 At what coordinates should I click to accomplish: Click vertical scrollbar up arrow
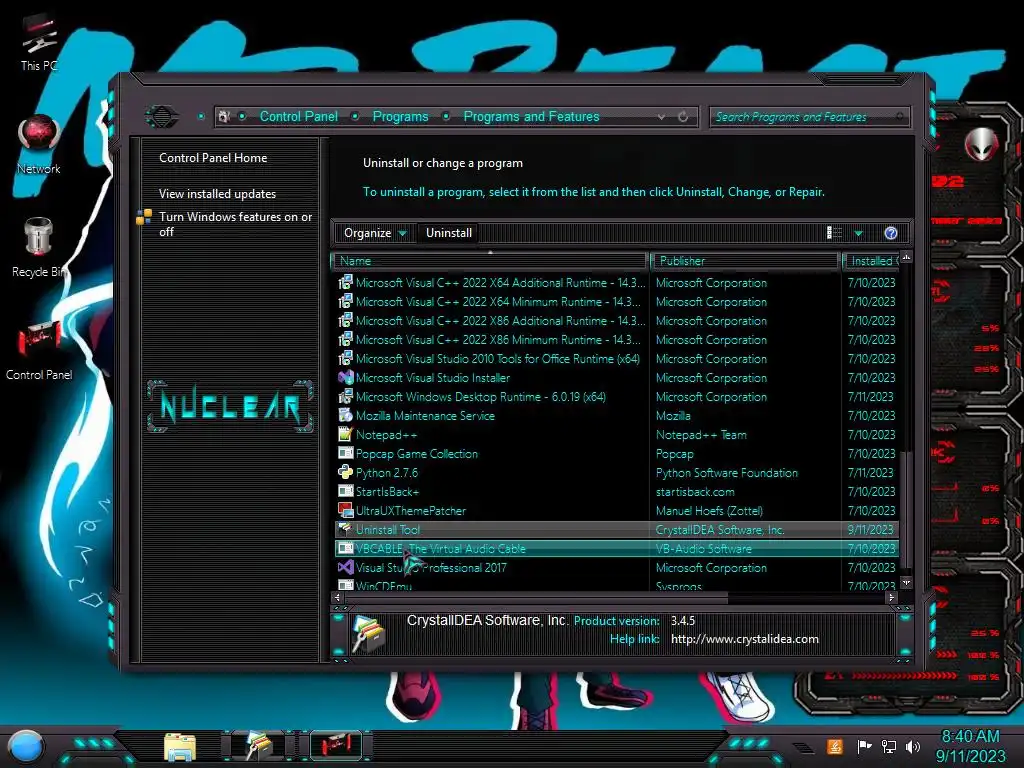click(x=906, y=257)
